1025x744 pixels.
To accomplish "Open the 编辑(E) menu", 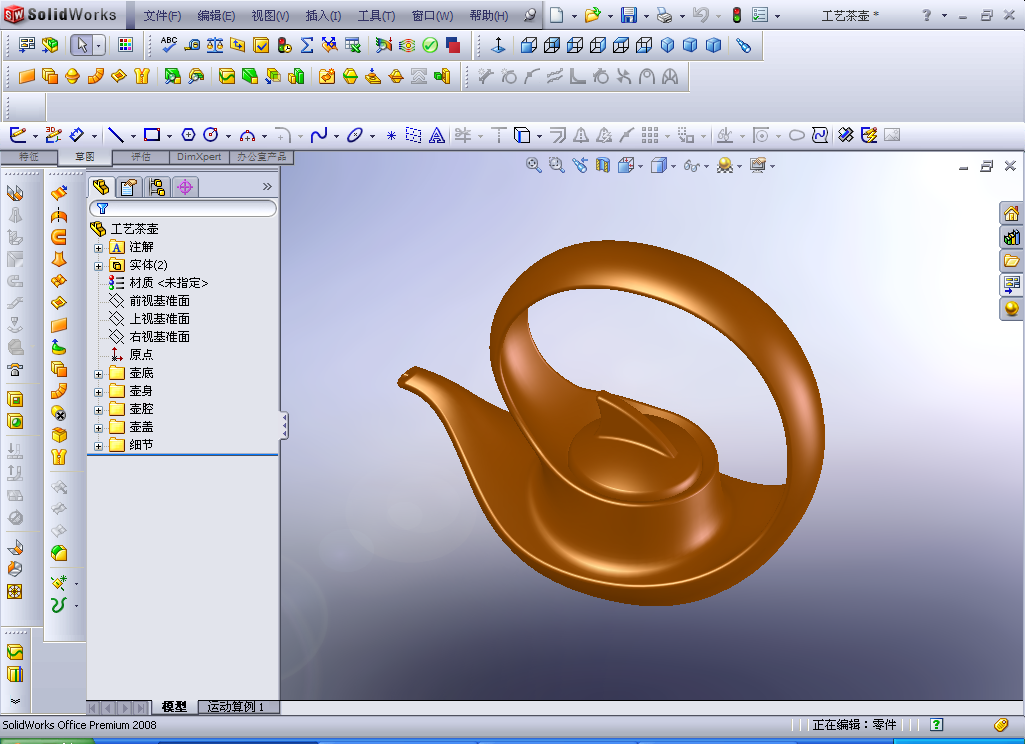I will (216, 16).
